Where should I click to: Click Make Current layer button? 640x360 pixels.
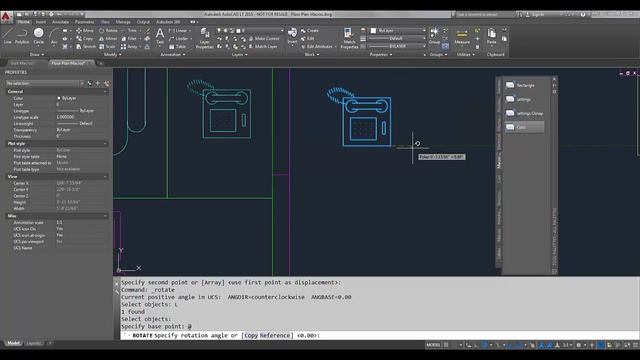tap(263, 39)
